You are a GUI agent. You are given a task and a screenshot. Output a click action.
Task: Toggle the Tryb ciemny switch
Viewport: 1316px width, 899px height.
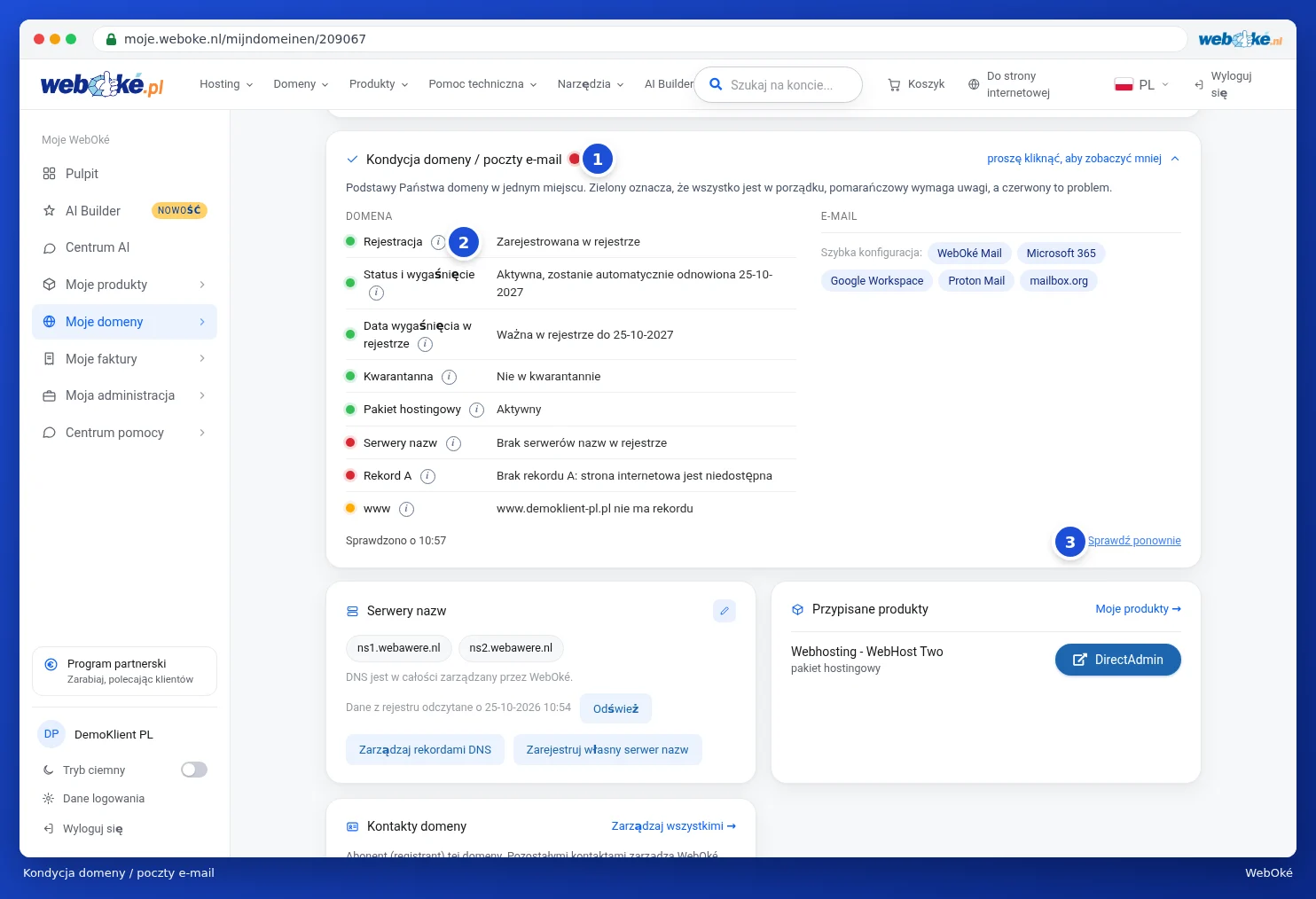(x=194, y=770)
